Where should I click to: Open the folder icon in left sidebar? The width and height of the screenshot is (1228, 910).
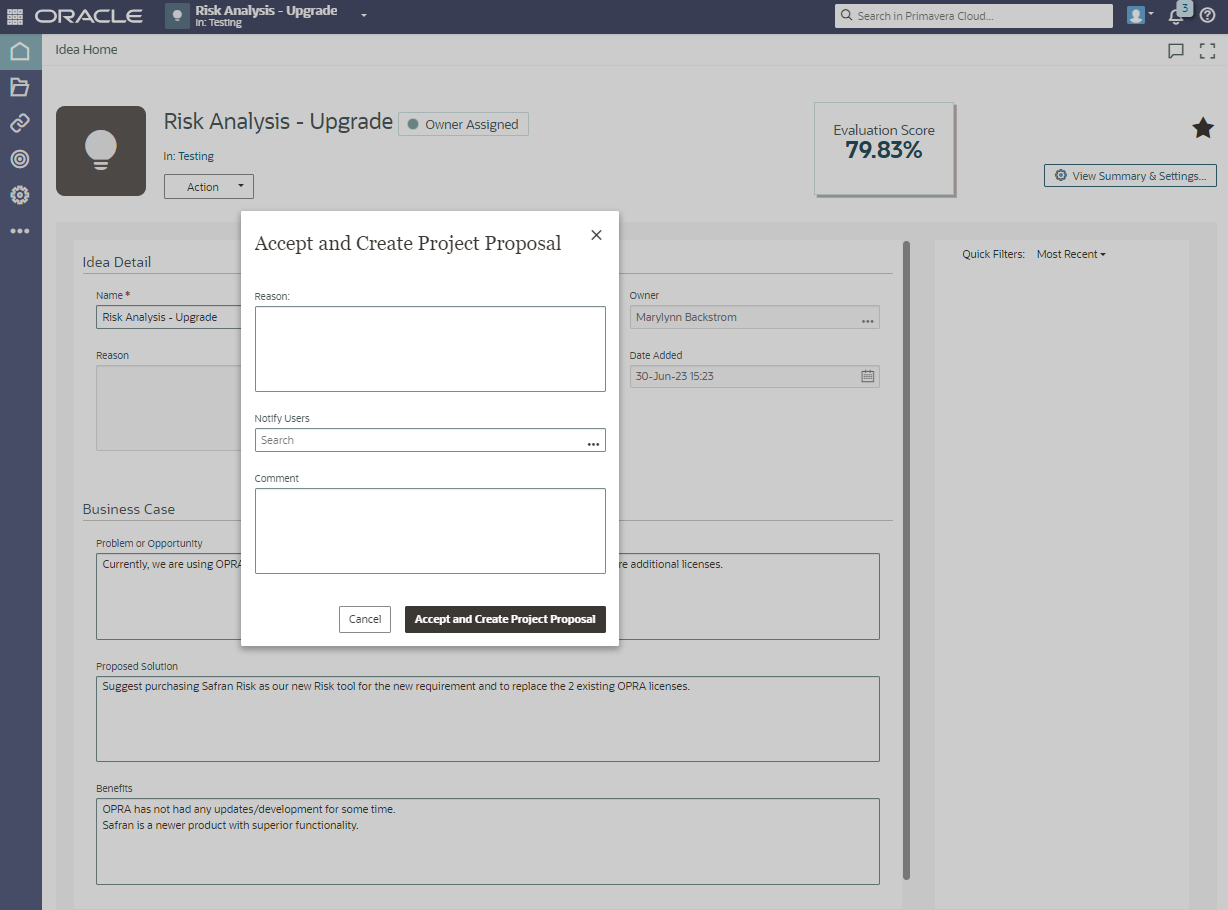click(20, 87)
